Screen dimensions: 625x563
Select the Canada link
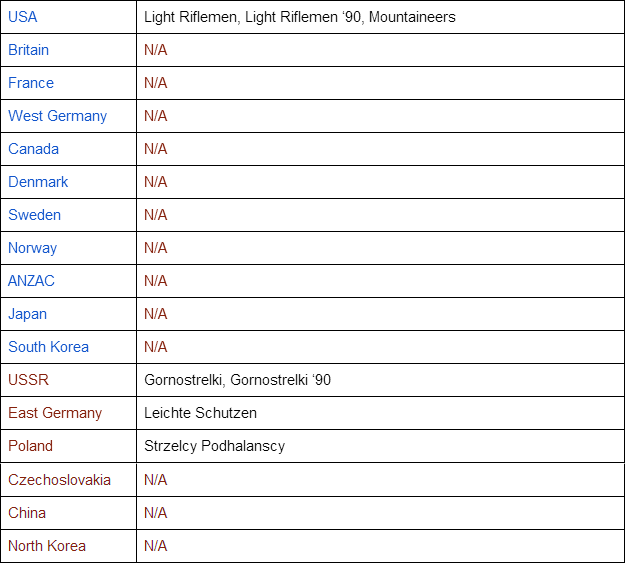tap(33, 149)
